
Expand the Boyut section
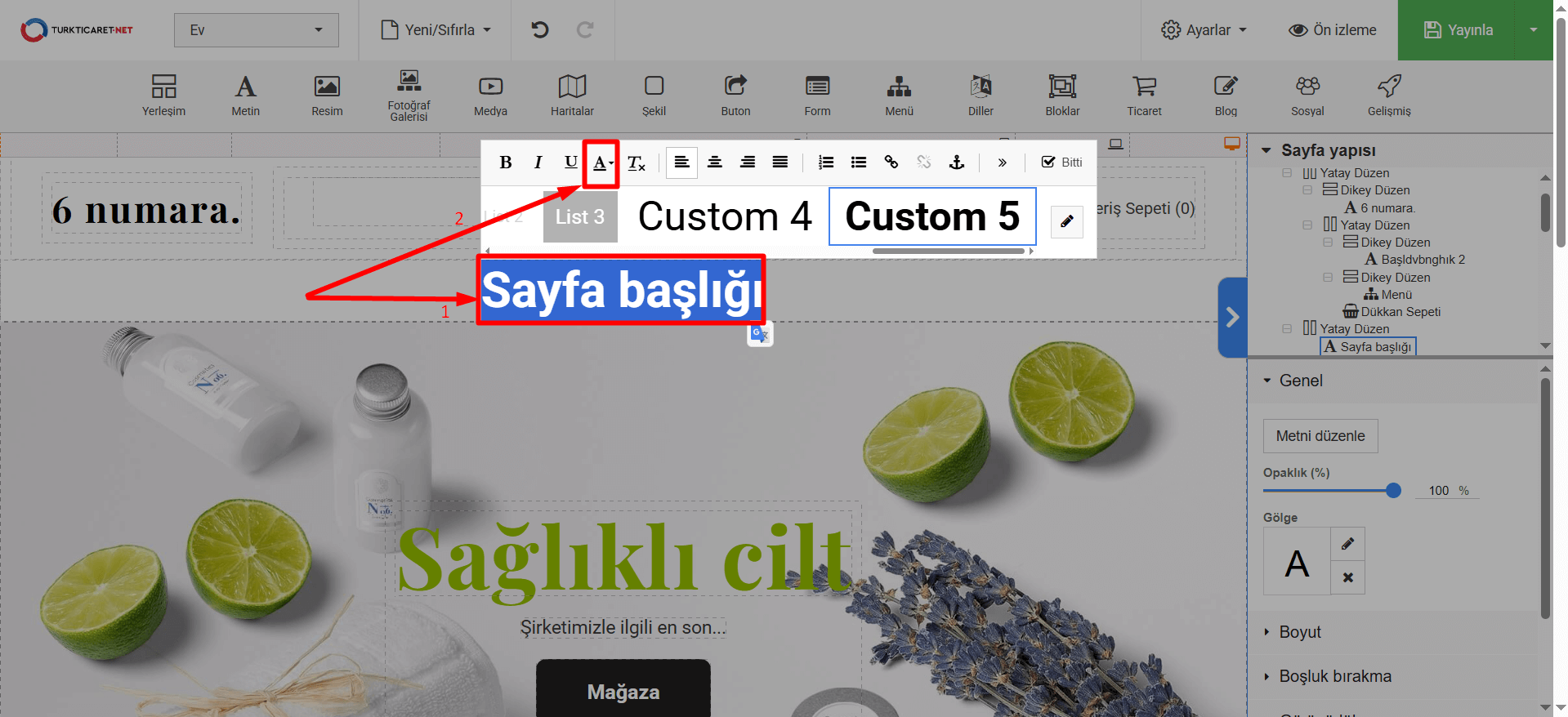[x=1299, y=632]
